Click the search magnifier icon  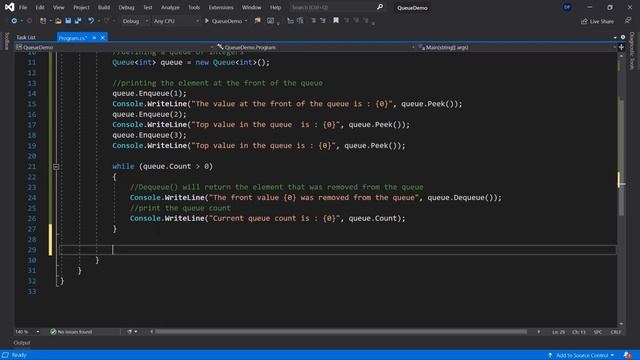[x=380, y=7]
